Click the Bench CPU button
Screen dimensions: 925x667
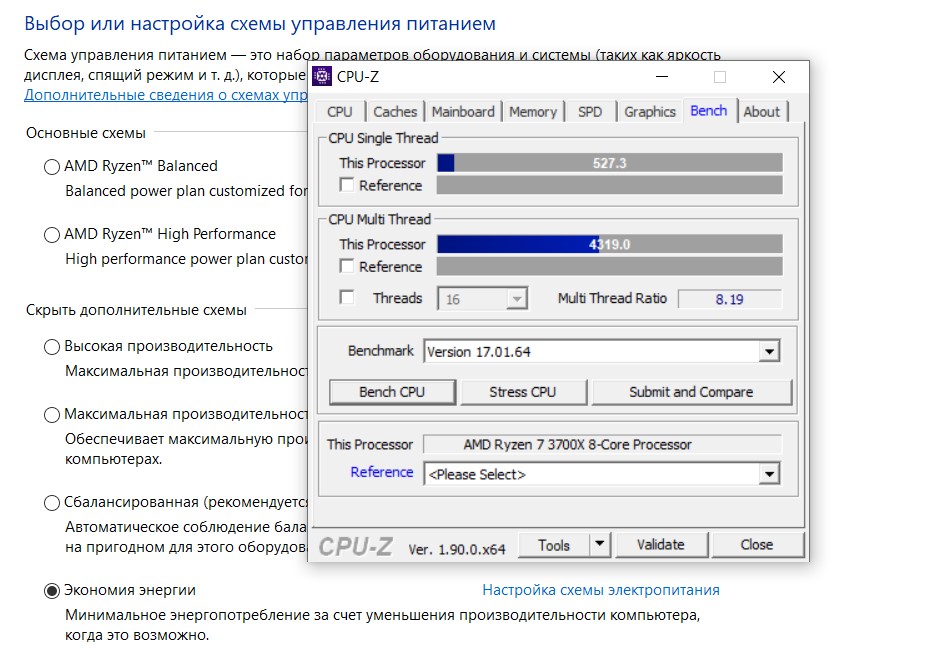(392, 392)
